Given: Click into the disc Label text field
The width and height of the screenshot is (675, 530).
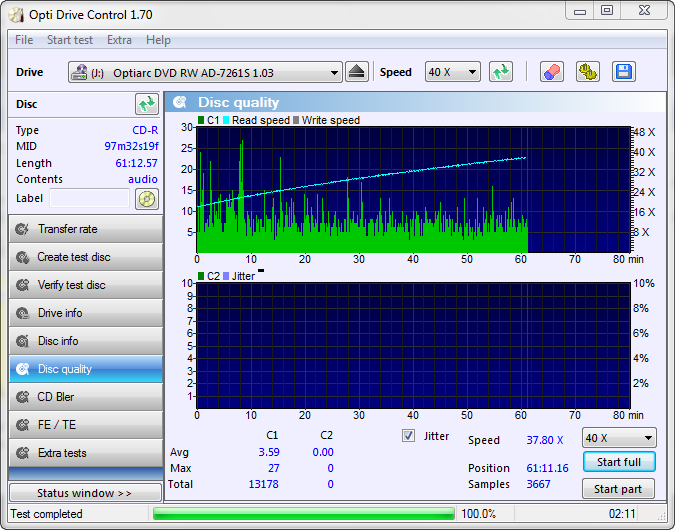Looking at the screenshot, I should 90,198.
